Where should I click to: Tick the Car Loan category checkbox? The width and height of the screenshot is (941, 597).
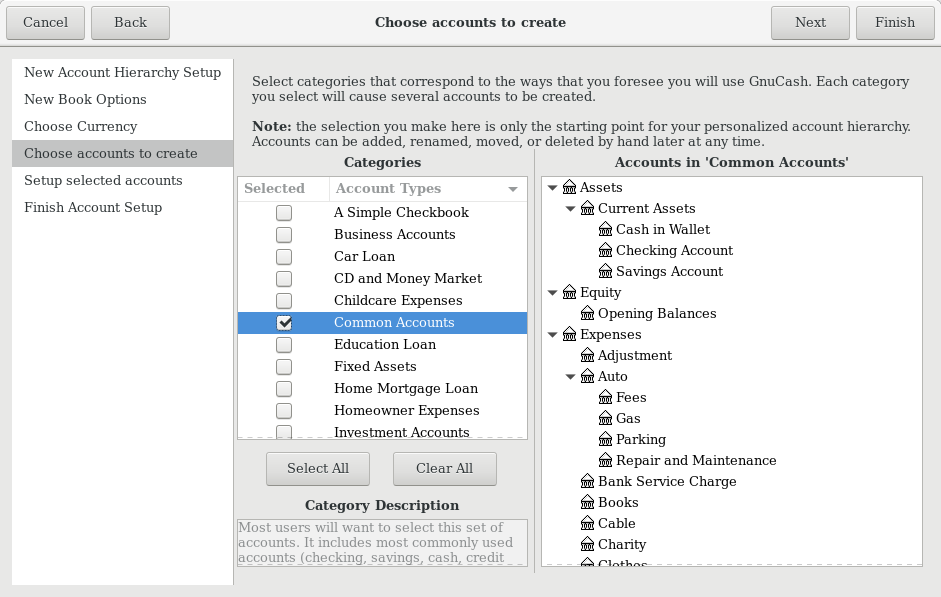click(284, 256)
